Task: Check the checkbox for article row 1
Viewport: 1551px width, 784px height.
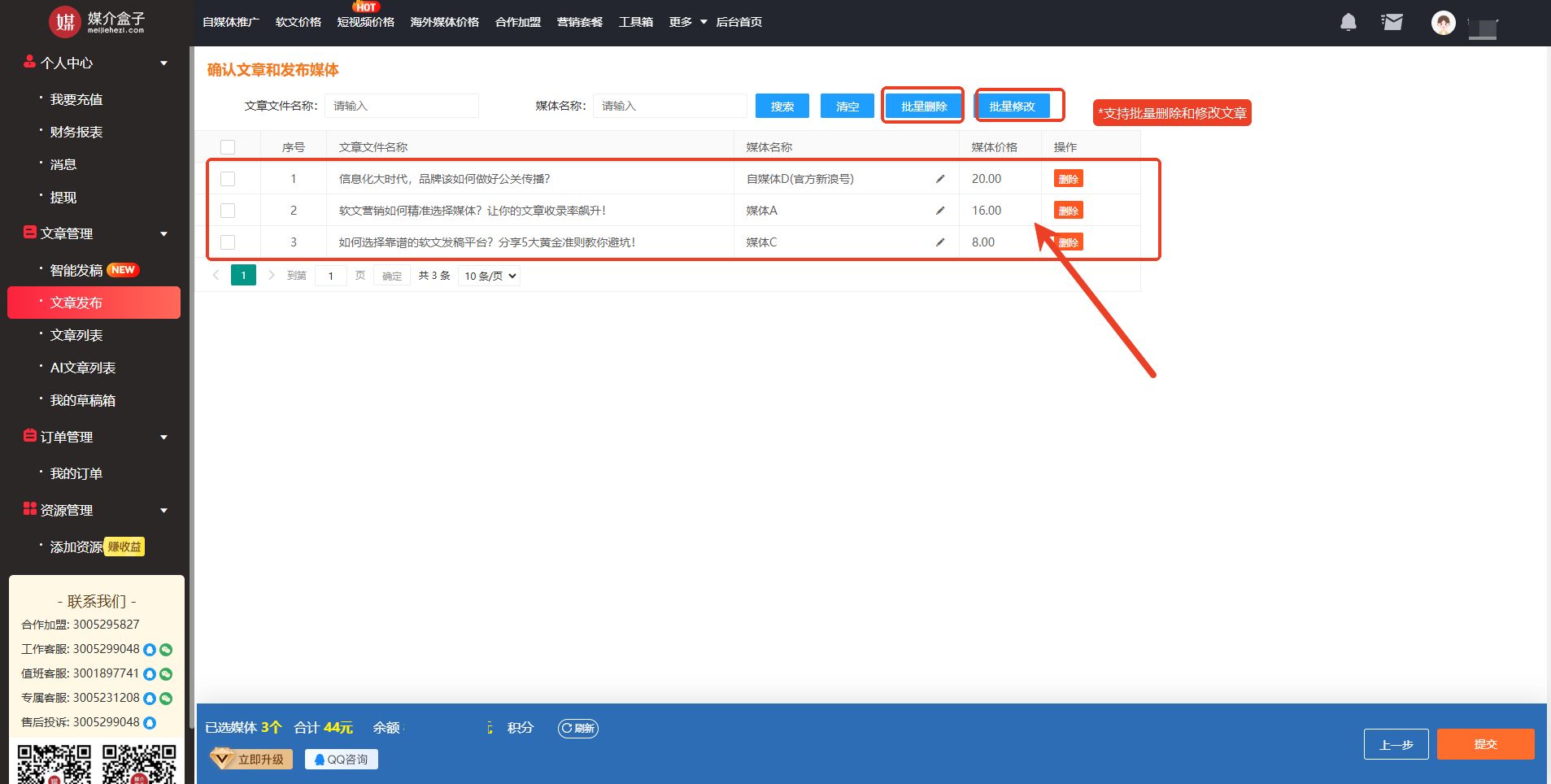Action: (228, 179)
